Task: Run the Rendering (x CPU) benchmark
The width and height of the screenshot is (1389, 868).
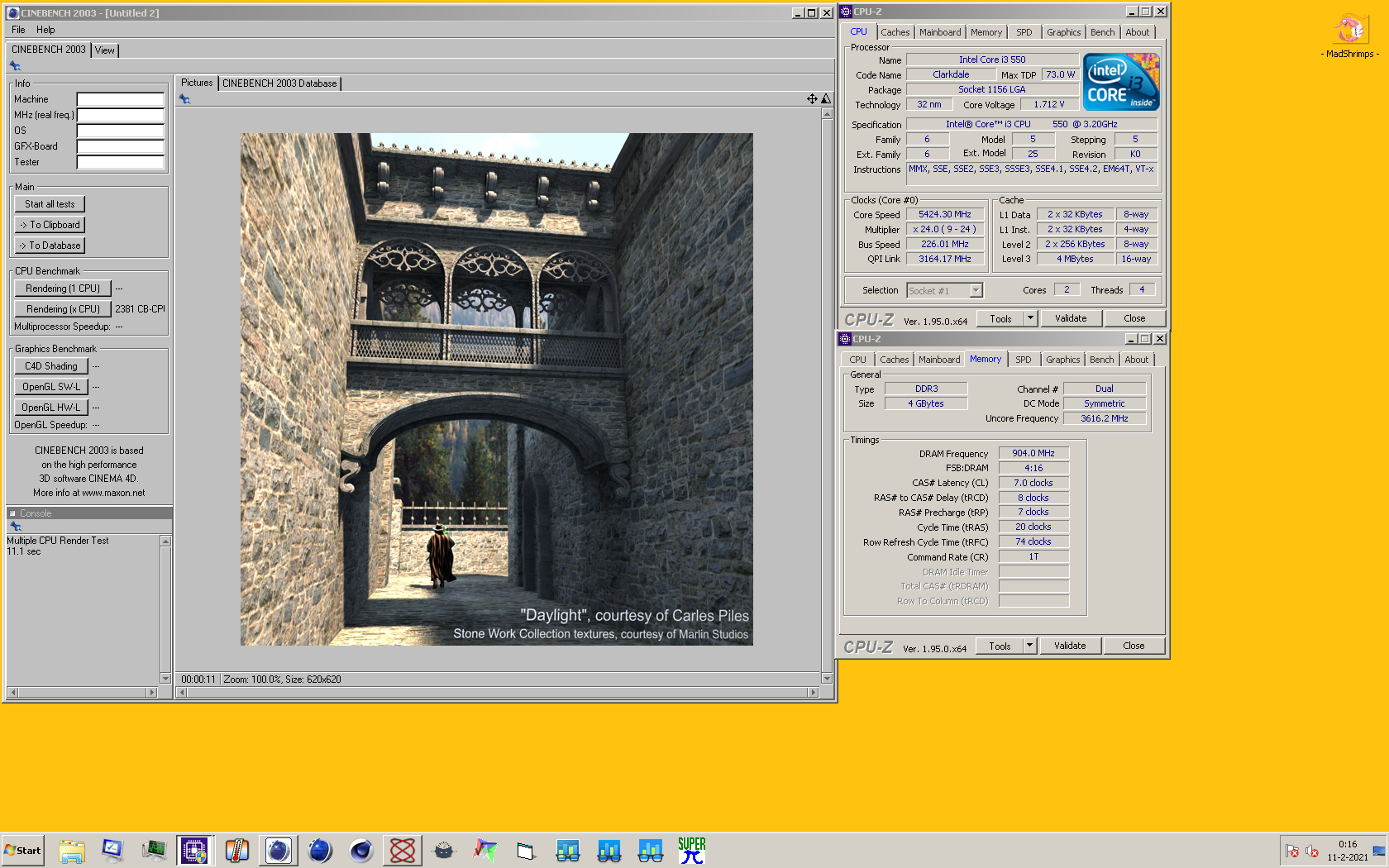Action: click(63, 309)
